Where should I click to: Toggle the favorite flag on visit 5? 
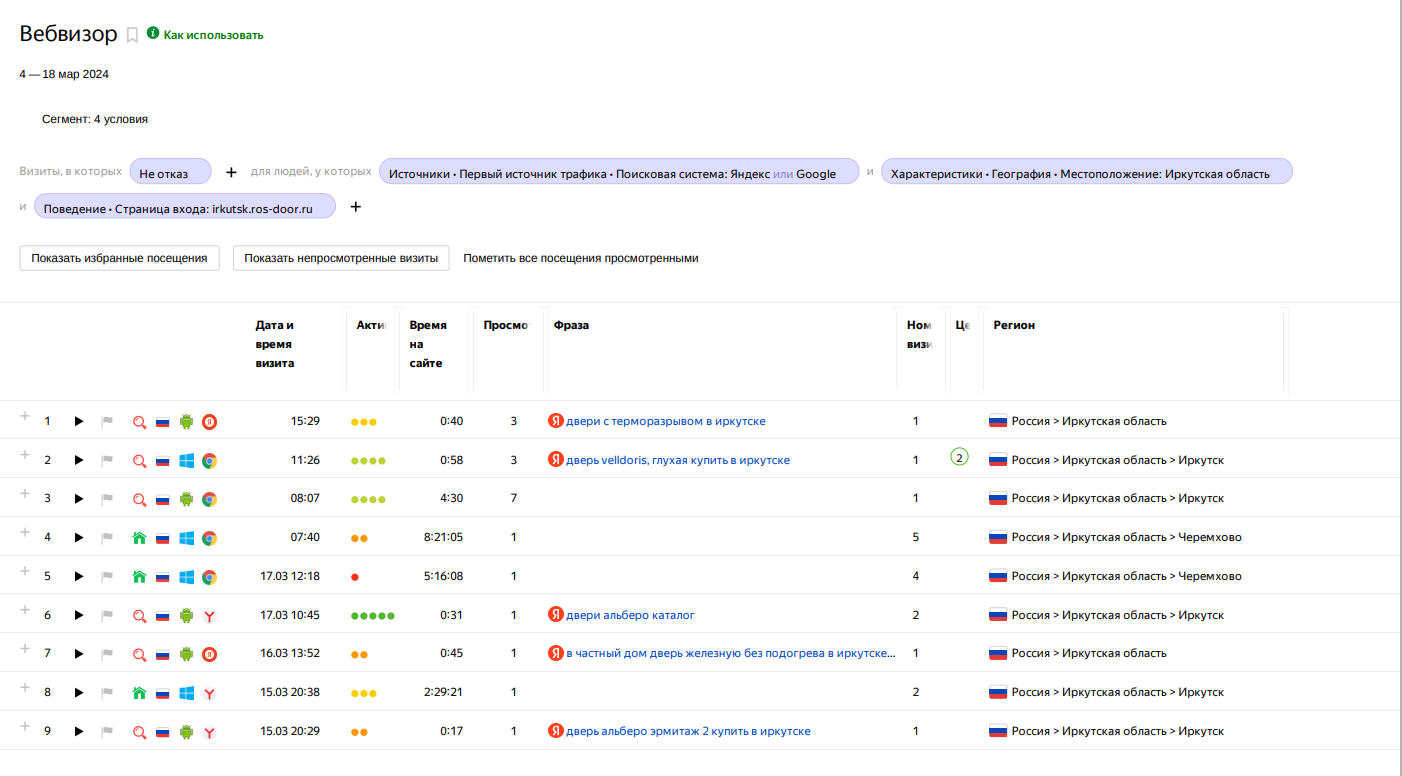[107, 577]
